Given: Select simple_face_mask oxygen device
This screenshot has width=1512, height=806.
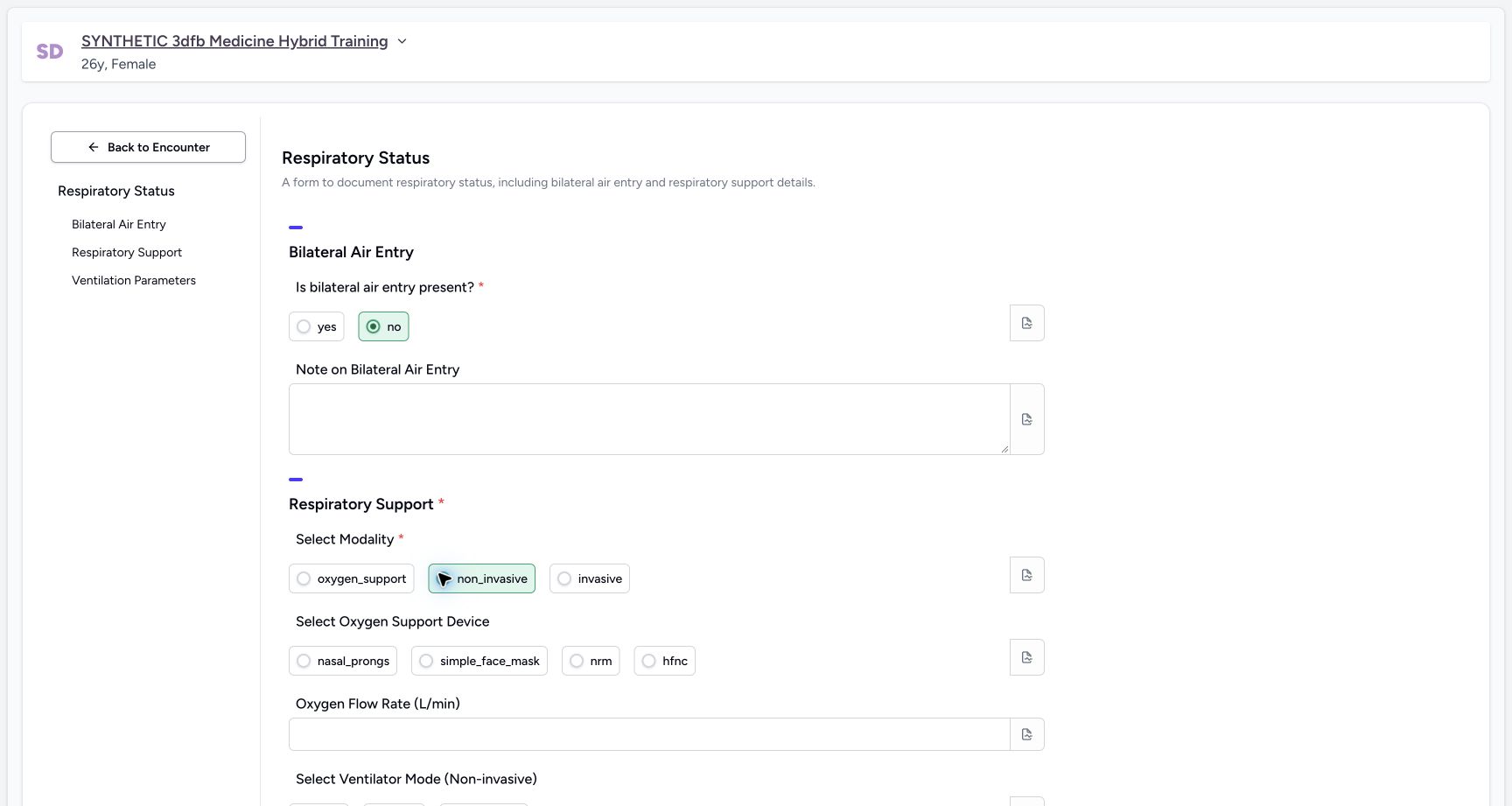Looking at the screenshot, I should click(479, 661).
